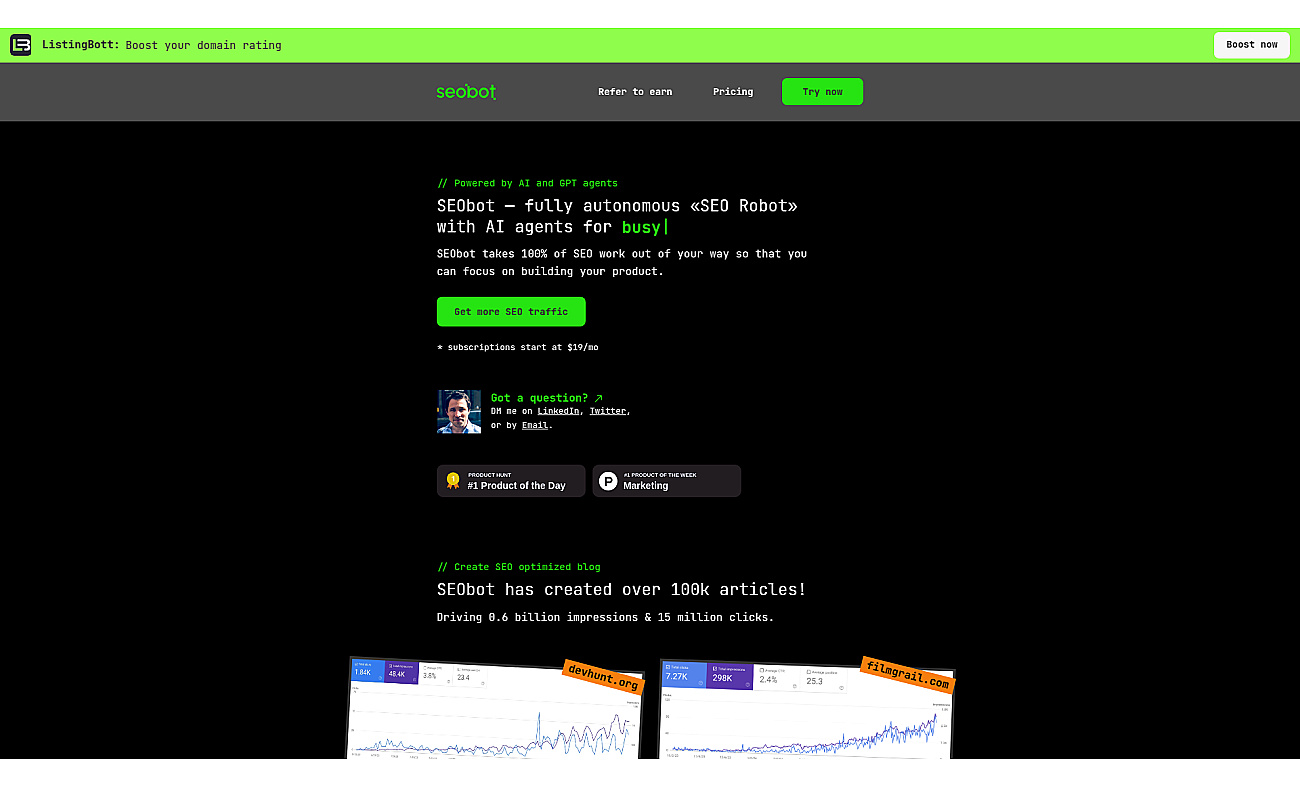This screenshot has height=788, width=1300.
Task: Click the Try now button
Action: tap(822, 92)
